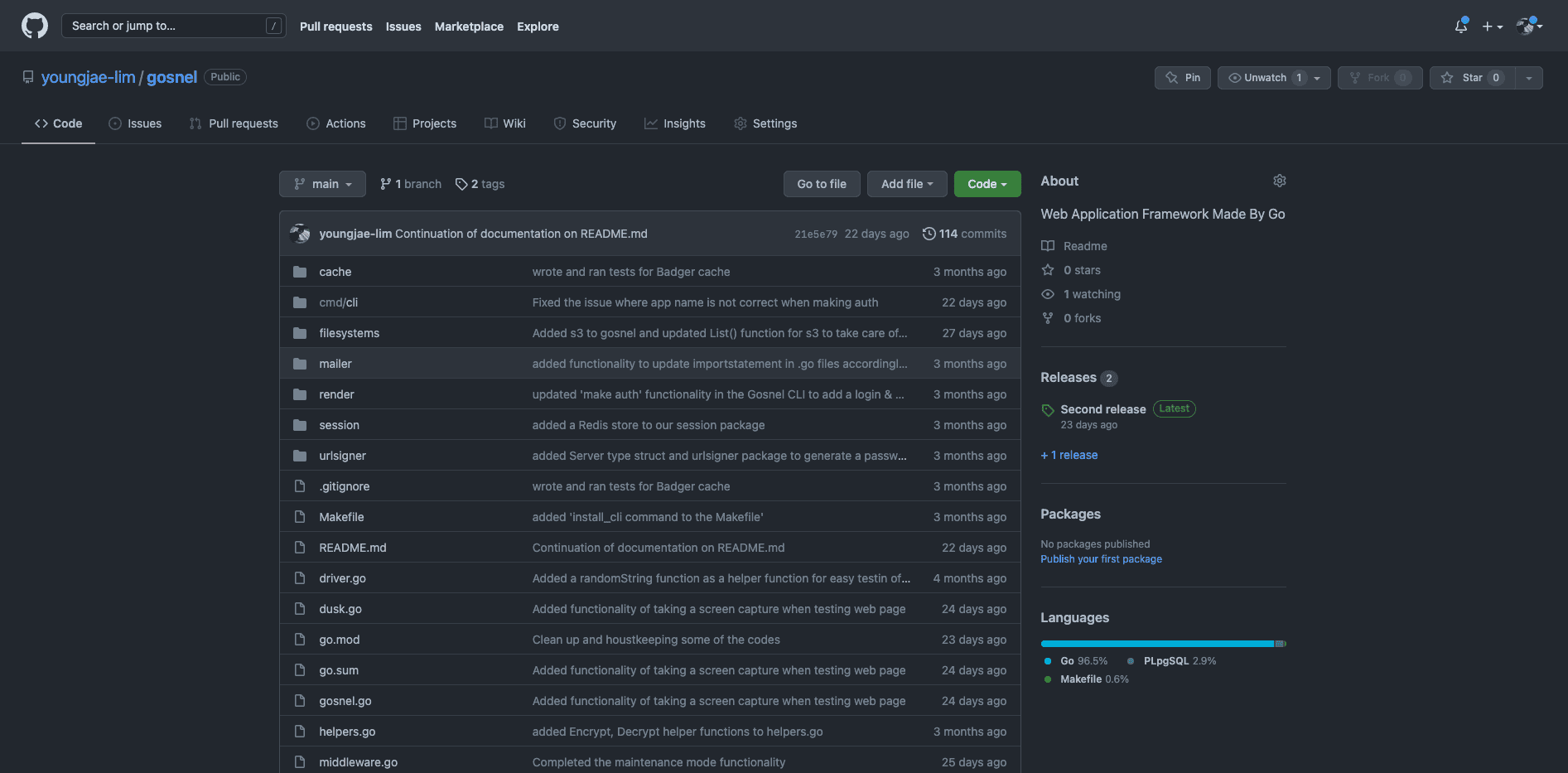Viewport: 1568px width, 773px height.
Task: Open the notifications bell
Action: click(x=1461, y=27)
